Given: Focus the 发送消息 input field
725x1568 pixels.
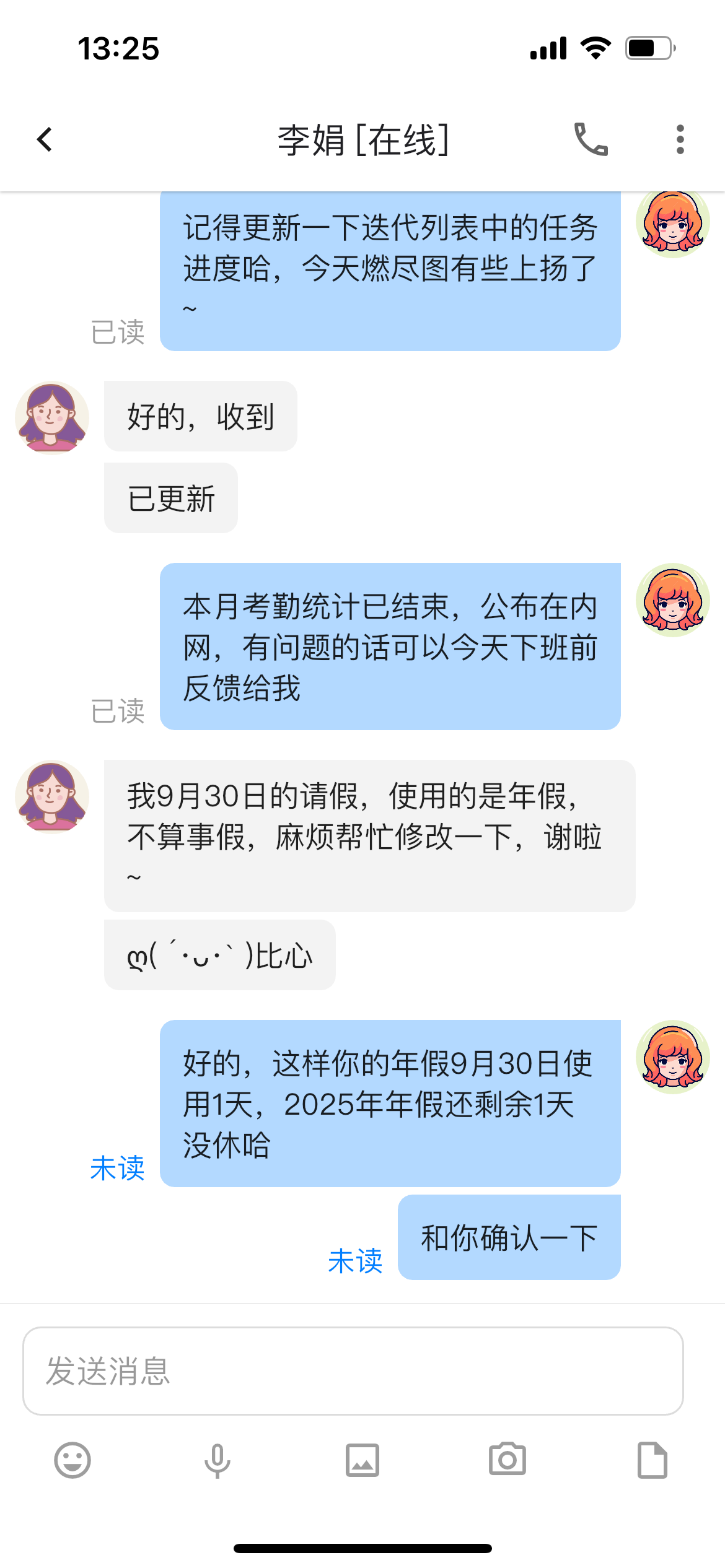Looking at the screenshot, I should point(353,1370).
